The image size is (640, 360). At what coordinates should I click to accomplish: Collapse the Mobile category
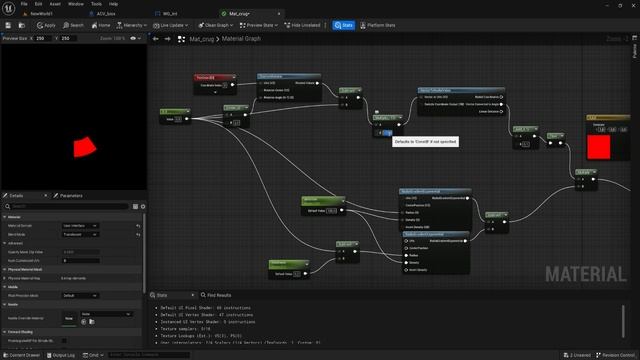[x=4, y=287]
